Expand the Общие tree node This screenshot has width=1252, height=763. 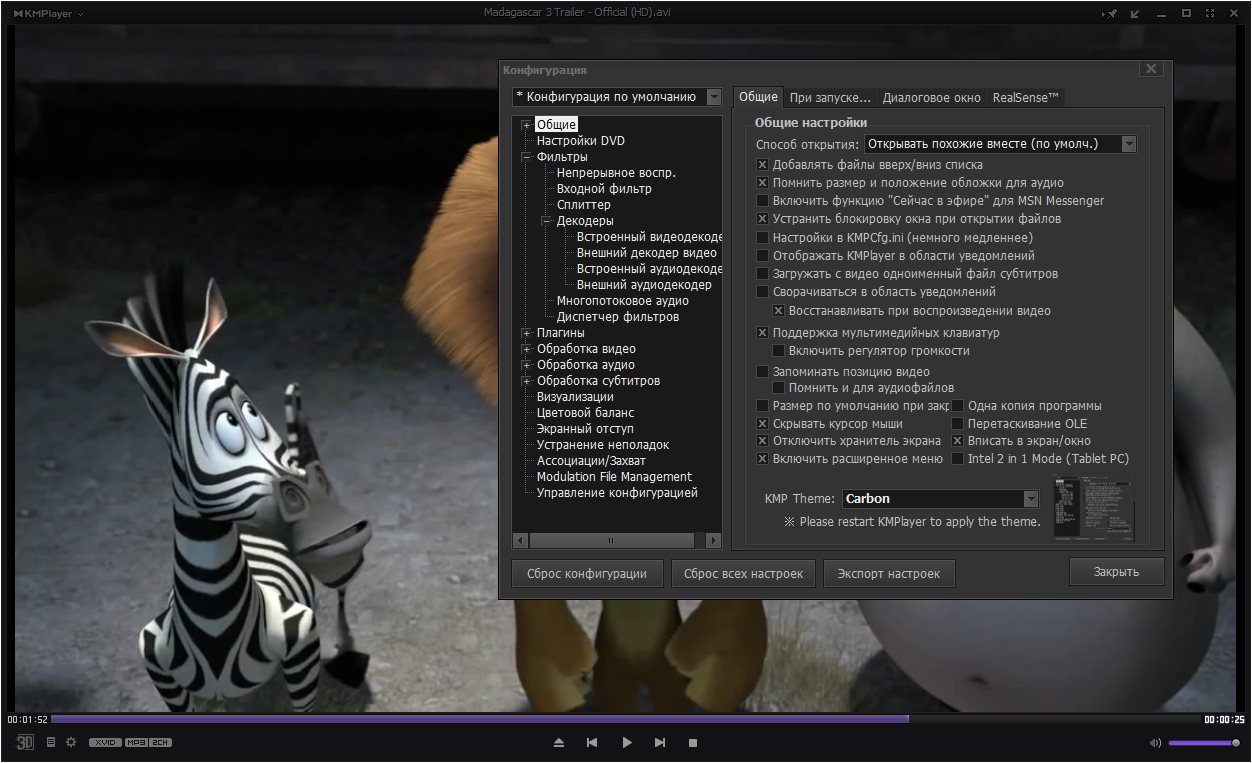point(526,125)
